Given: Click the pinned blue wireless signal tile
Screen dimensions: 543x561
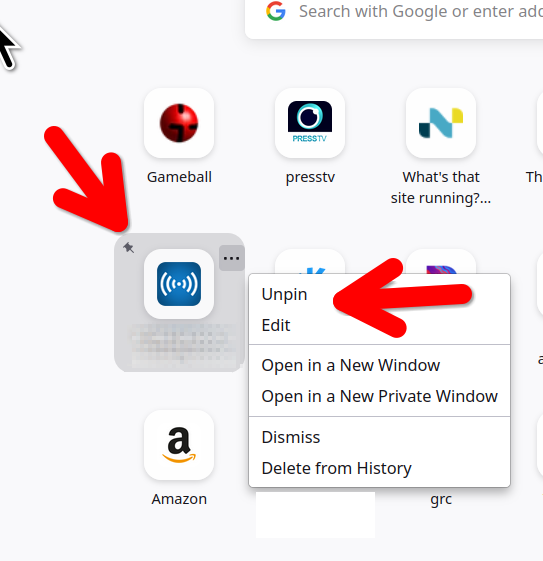Looking at the screenshot, I should [x=179, y=284].
